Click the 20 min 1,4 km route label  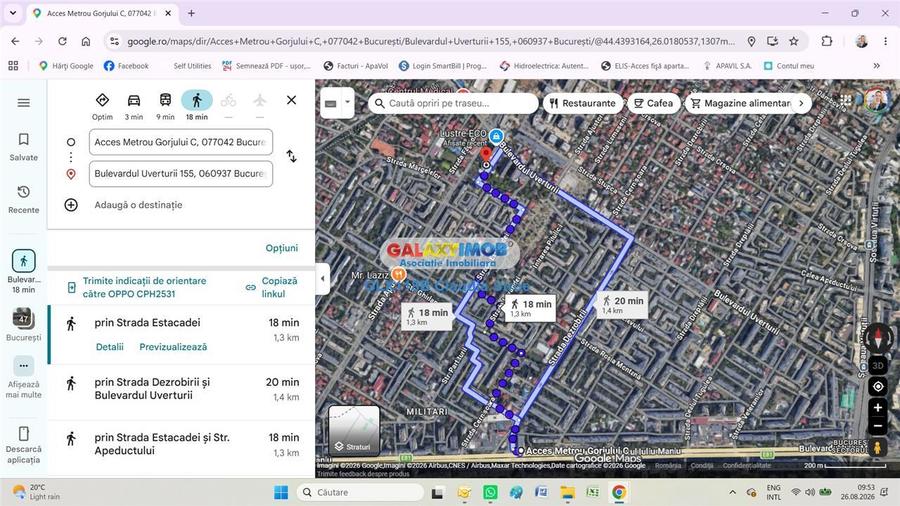(623, 305)
